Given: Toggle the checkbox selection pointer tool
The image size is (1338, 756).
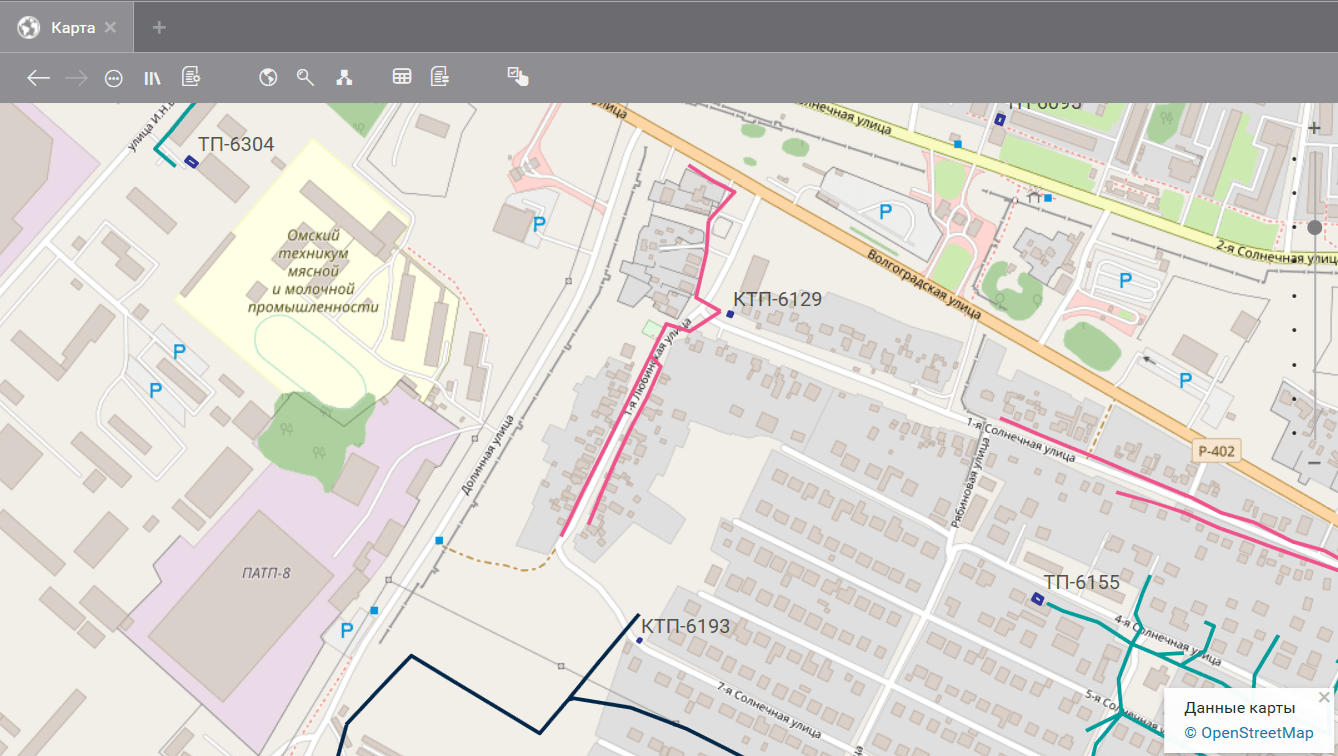Looking at the screenshot, I should (x=517, y=77).
